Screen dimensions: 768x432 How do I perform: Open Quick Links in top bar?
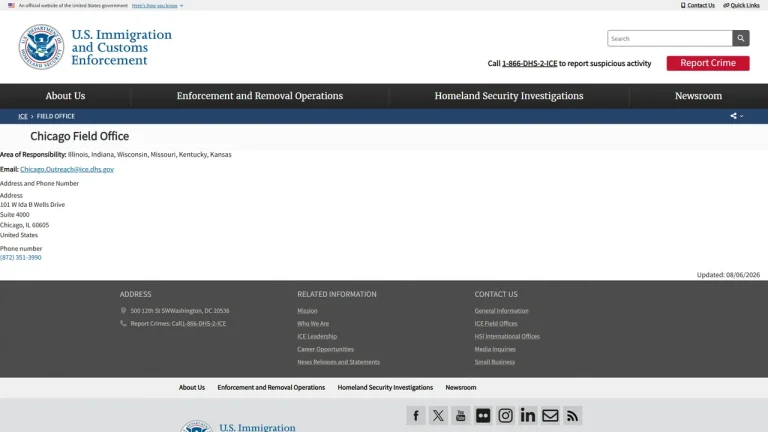[742, 5]
